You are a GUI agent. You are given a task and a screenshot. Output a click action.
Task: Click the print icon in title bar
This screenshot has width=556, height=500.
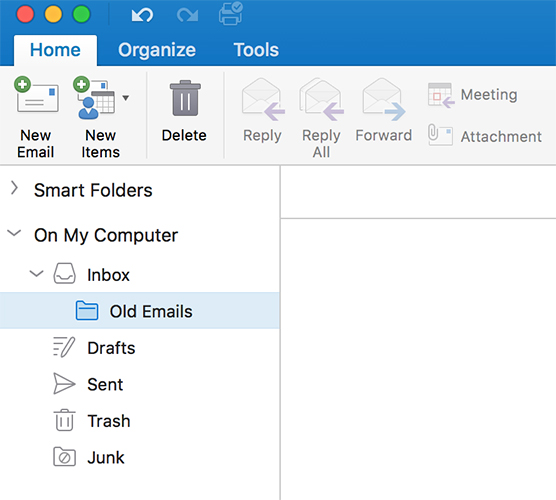(231, 14)
